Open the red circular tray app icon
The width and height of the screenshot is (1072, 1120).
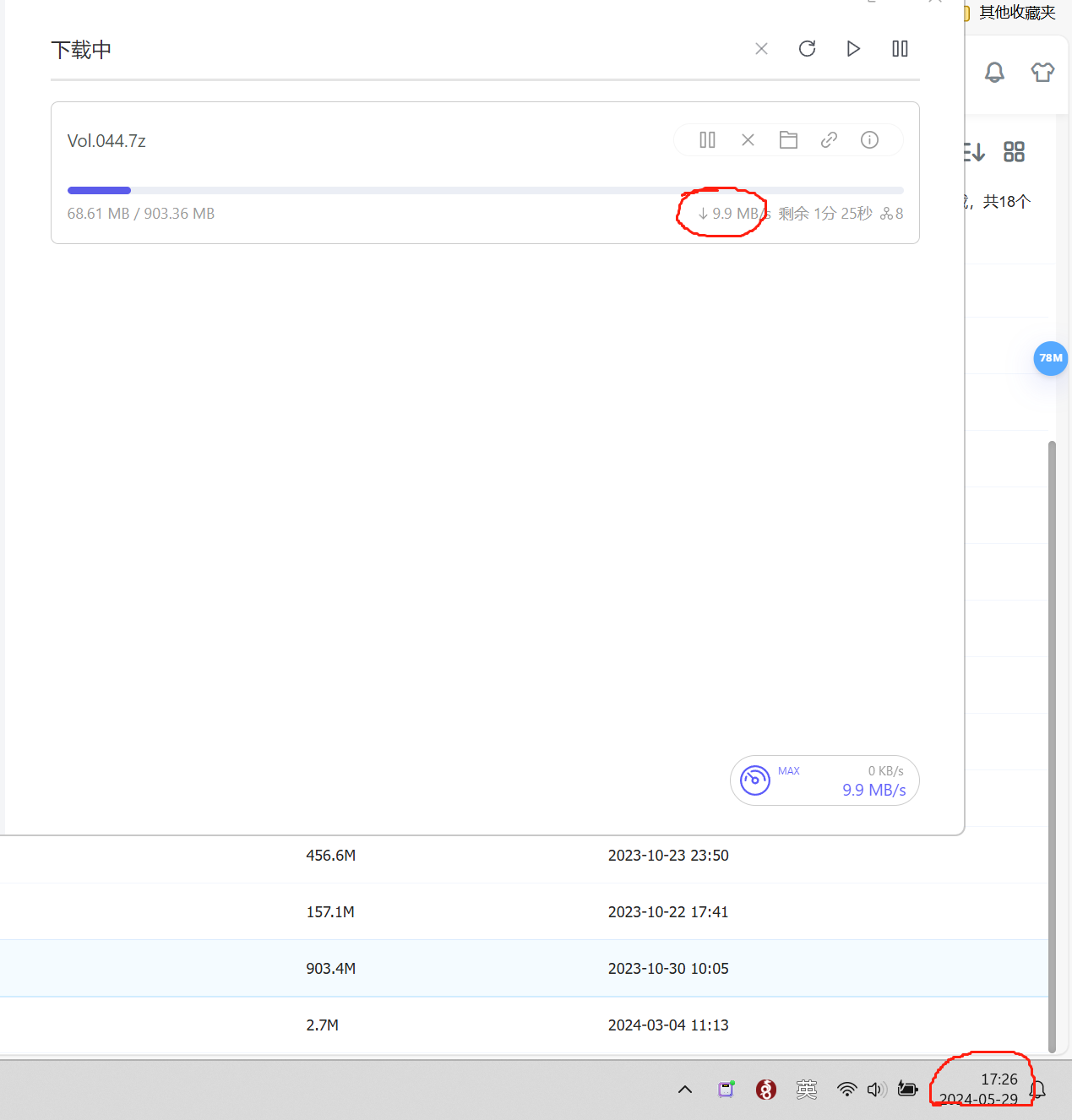coord(766,1090)
